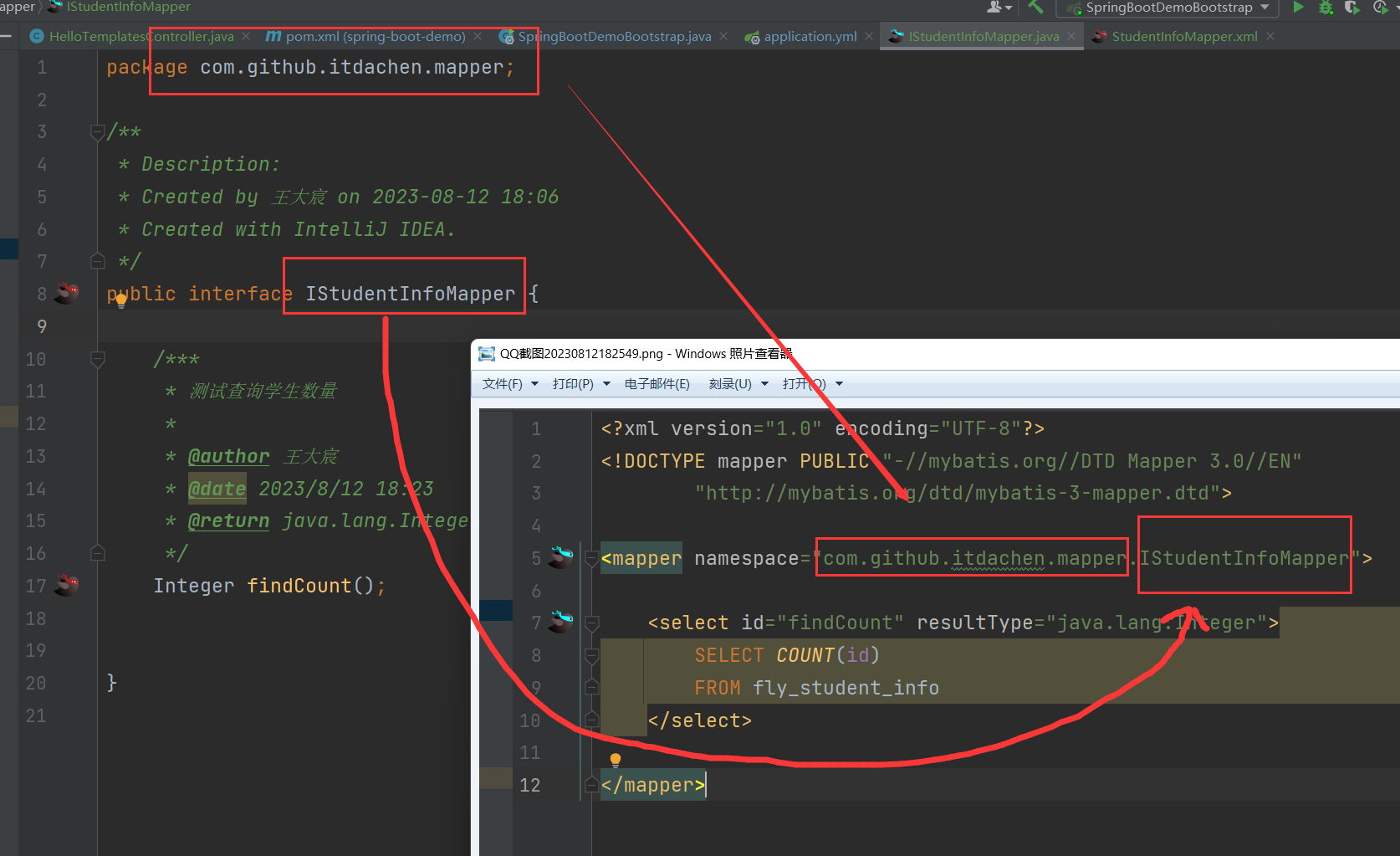Screen dimensions: 1400x856
Task: Close the pom.xml (spring-boot-demo) tab
Action: pyautogui.click(x=478, y=36)
